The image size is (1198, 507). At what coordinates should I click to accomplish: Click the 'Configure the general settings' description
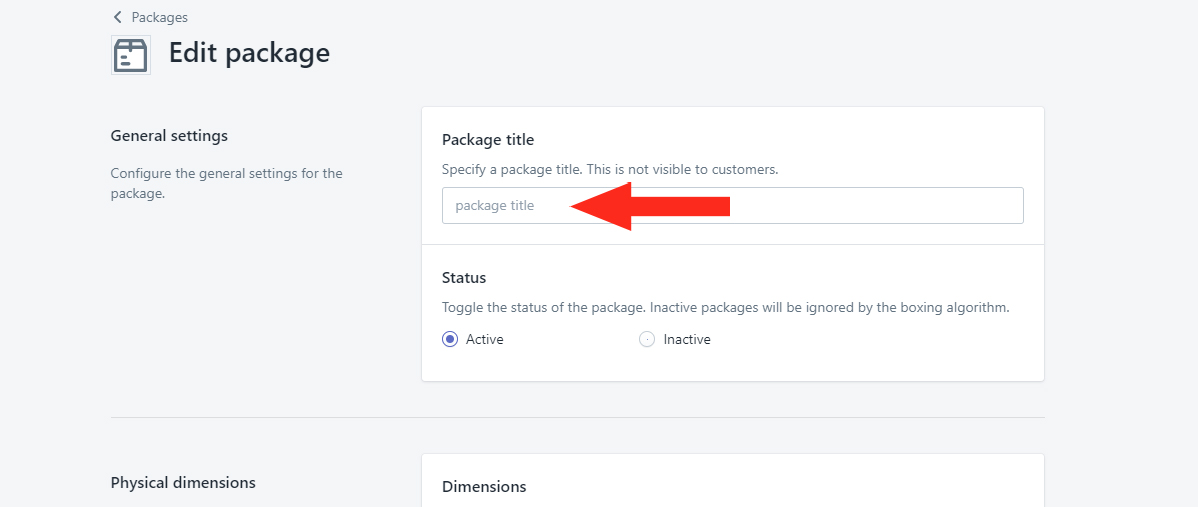click(x=227, y=183)
